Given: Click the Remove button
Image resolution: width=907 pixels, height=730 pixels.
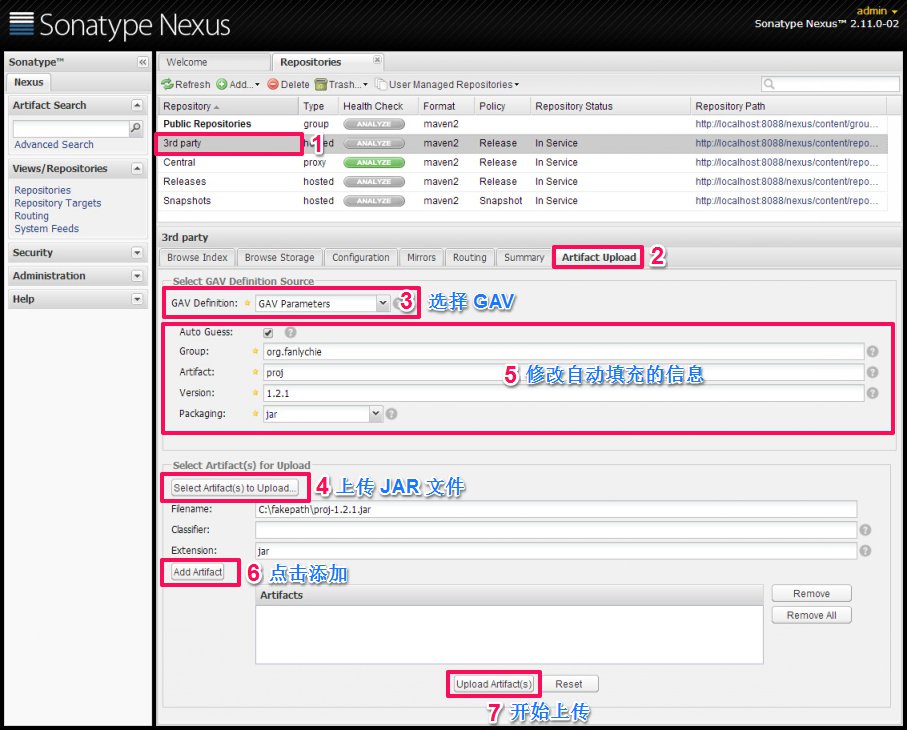Looking at the screenshot, I should (x=811, y=593).
